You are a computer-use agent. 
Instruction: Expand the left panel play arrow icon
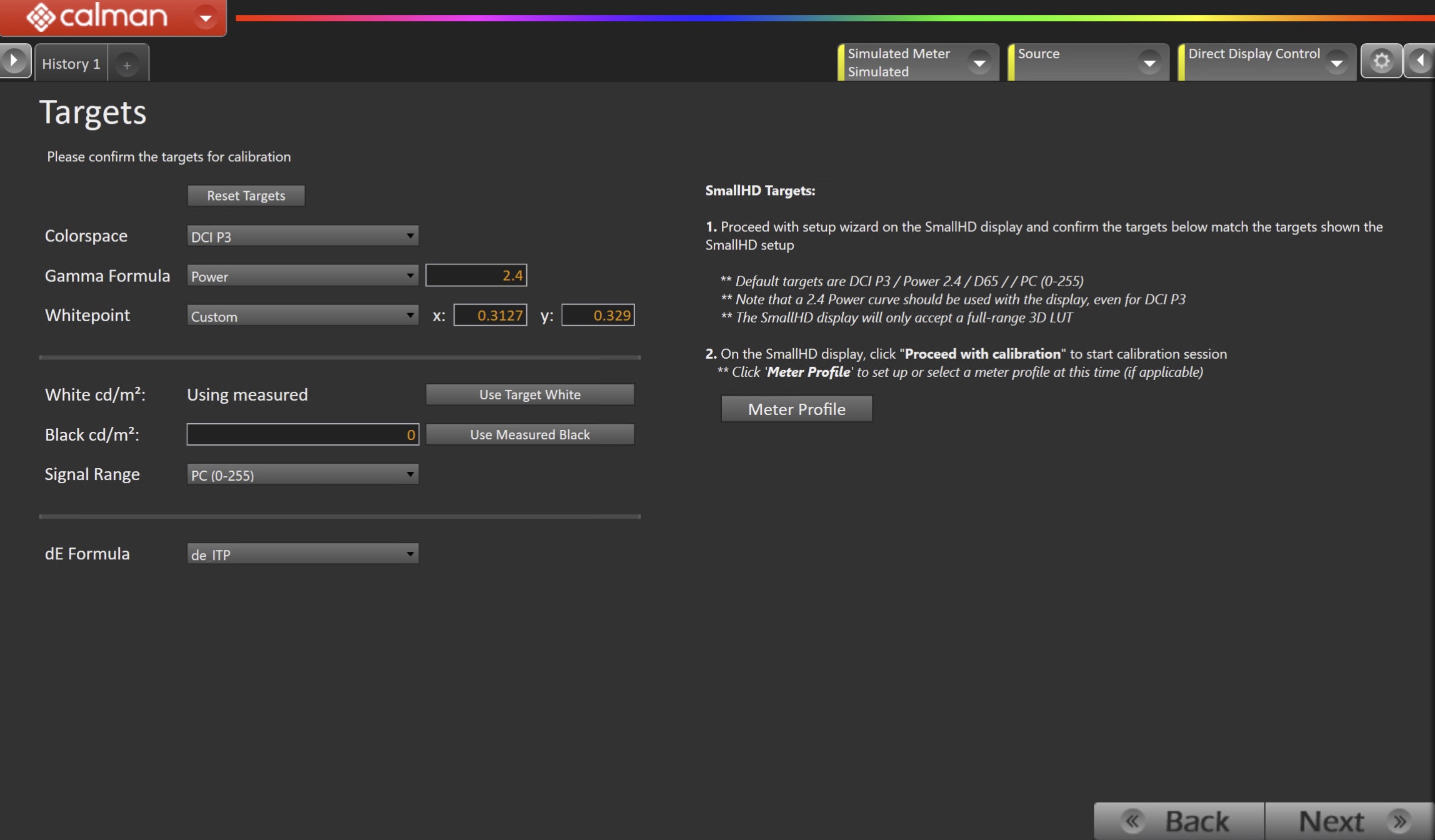[14, 61]
